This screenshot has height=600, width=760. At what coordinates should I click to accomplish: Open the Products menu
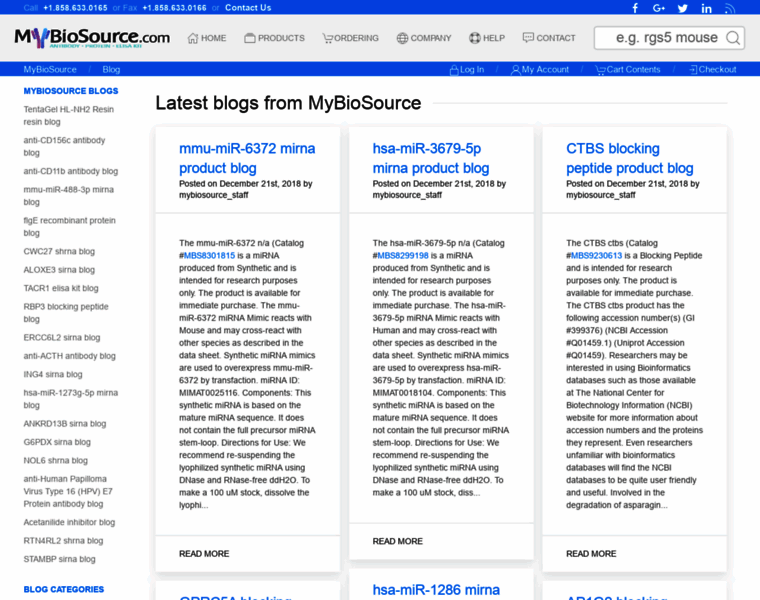click(x=274, y=38)
